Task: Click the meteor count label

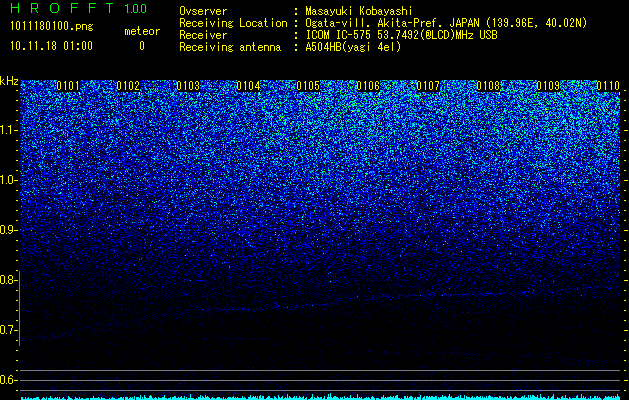Action: 142,31
